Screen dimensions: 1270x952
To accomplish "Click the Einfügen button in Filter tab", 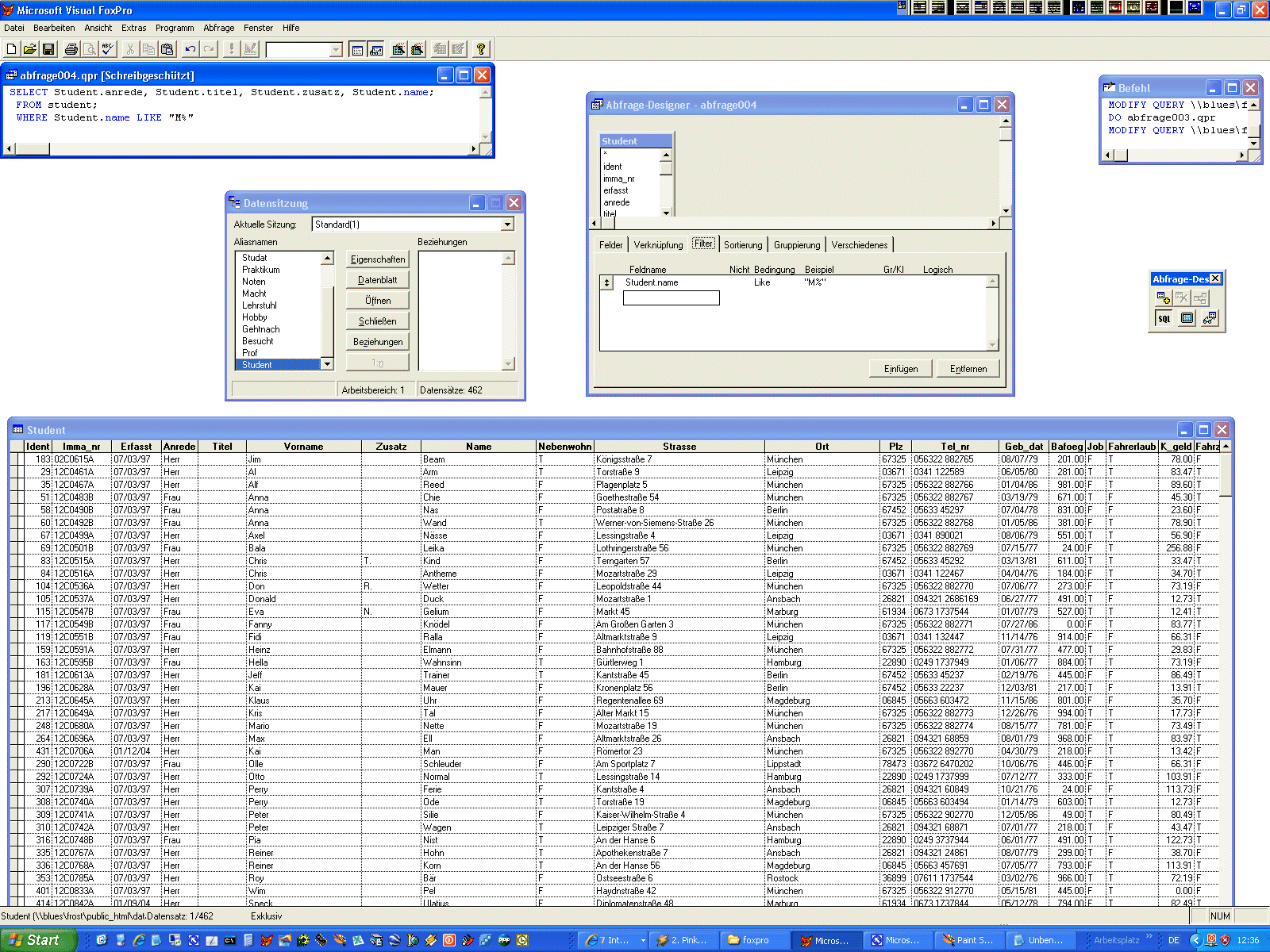I will click(901, 369).
